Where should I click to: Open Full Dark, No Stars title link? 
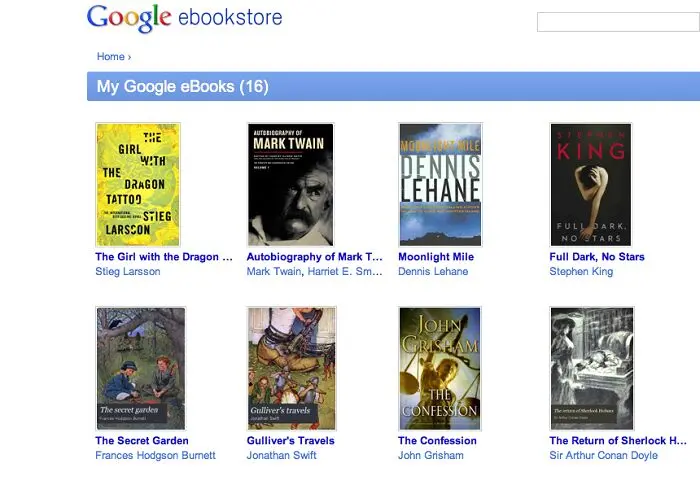(x=597, y=257)
